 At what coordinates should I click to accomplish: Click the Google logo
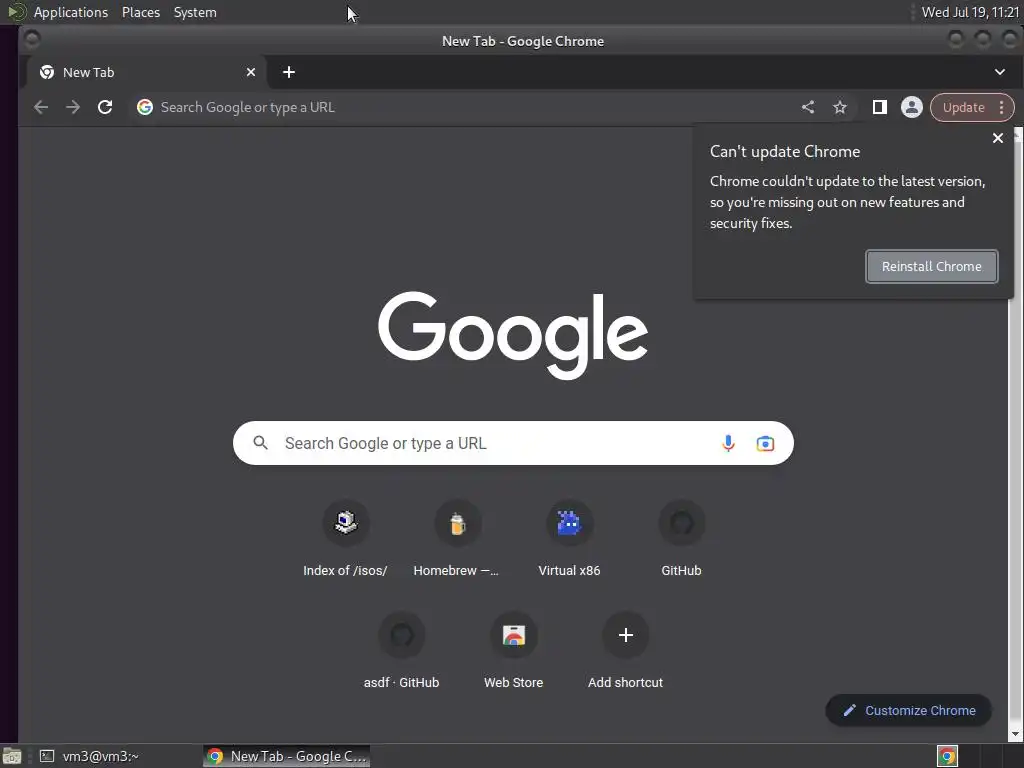(x=513, y=335)
